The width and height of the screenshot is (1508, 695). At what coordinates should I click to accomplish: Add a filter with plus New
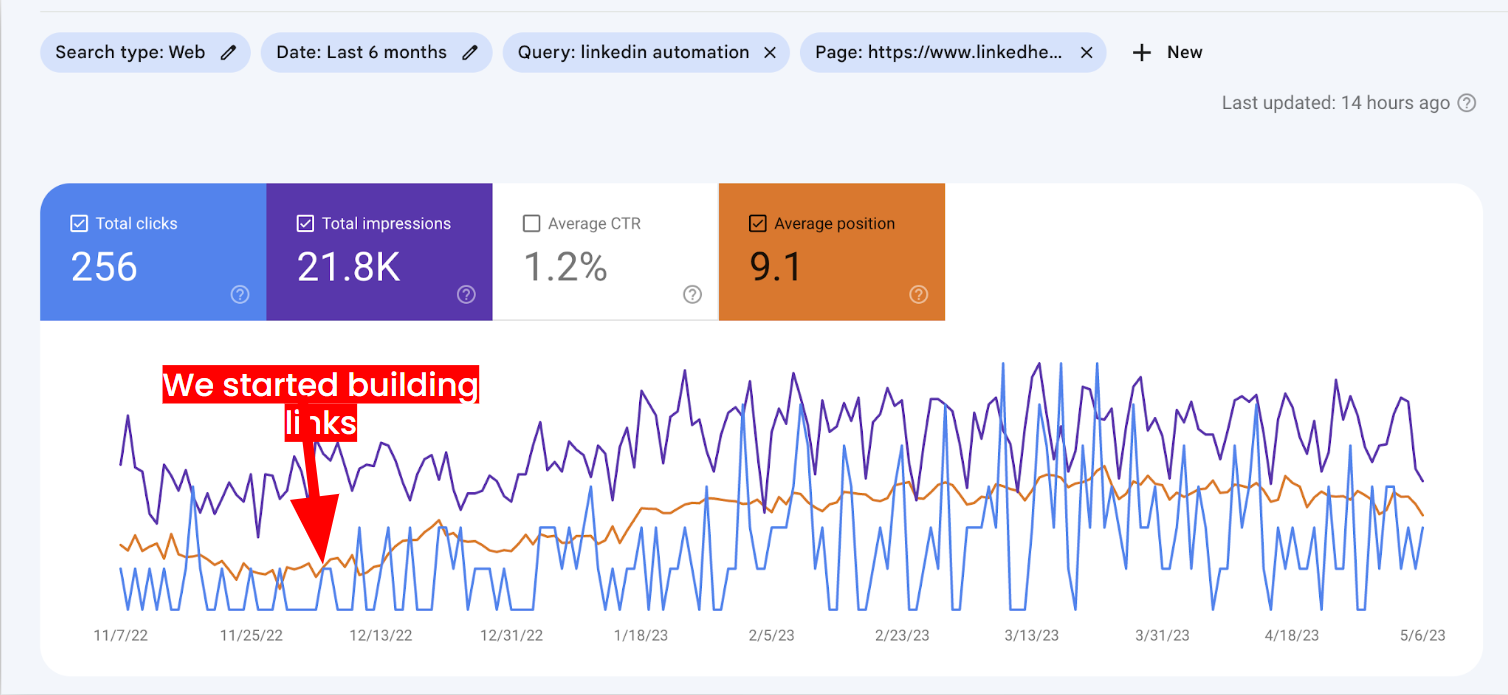click(1167, 53)
